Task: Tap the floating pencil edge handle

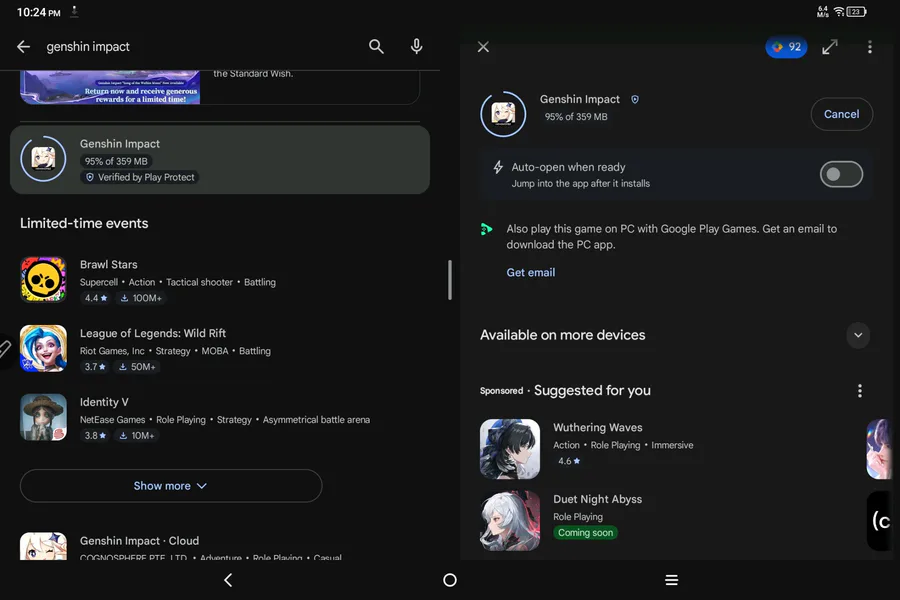Action: [x=5, y=349]
